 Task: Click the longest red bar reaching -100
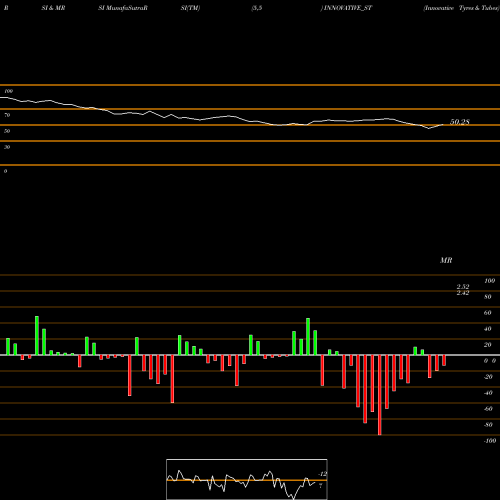tap(380, 395)
